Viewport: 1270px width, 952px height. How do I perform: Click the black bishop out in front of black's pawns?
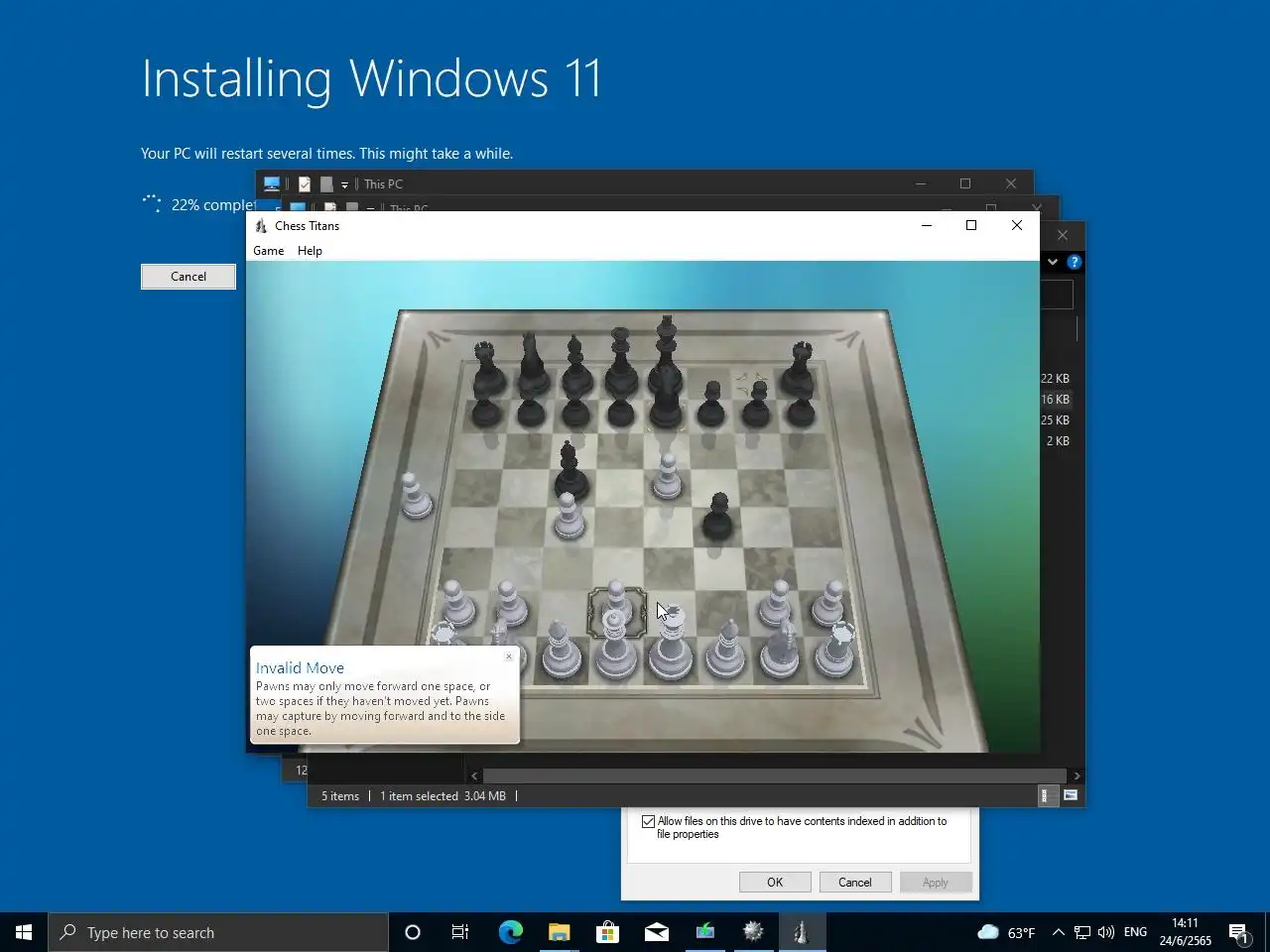[570, 471]
